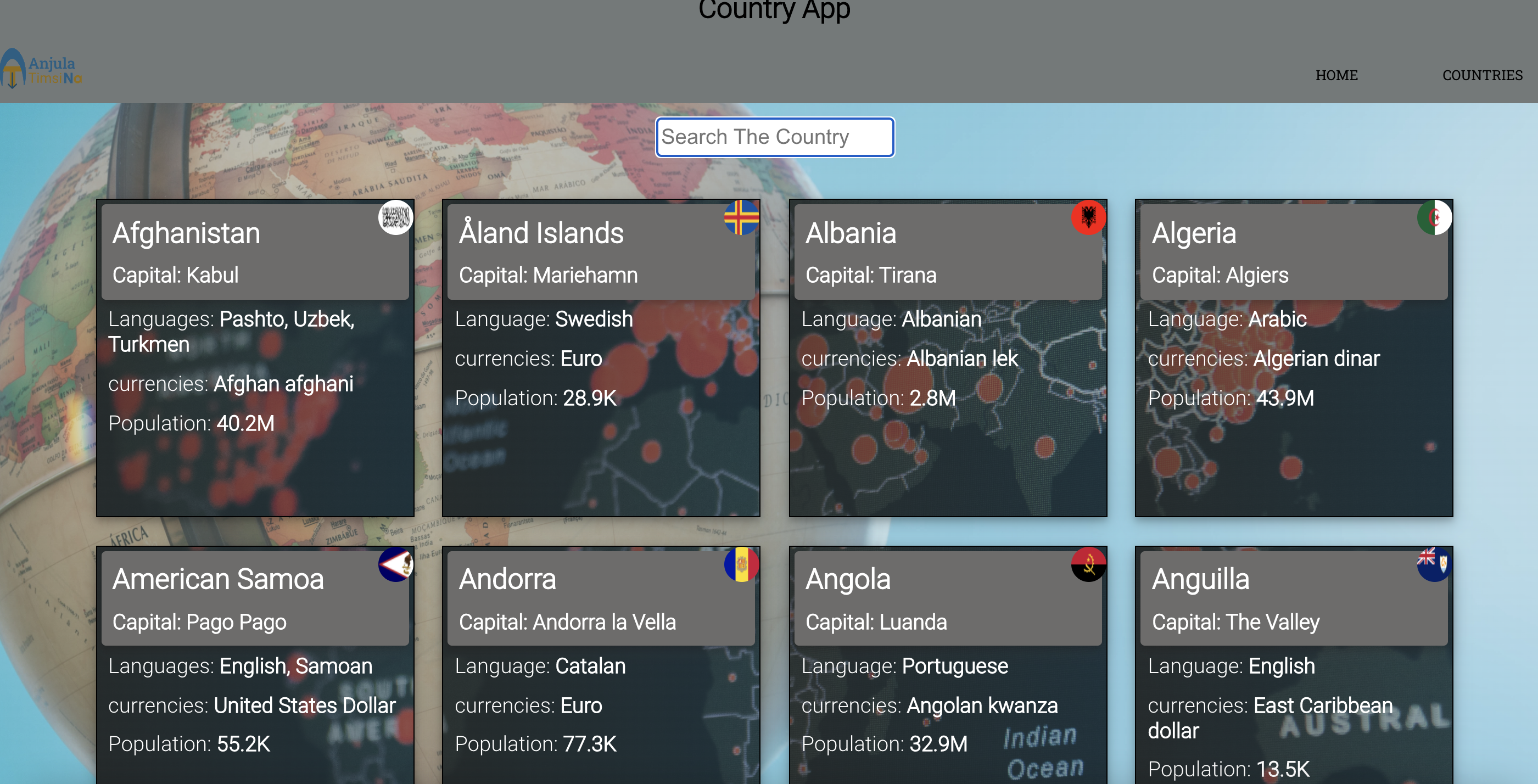Image resolution: width=1538 pixels, height=784 pixels.
Task: Click the Angola flag icon
Action: click(x=1088, y=564)
